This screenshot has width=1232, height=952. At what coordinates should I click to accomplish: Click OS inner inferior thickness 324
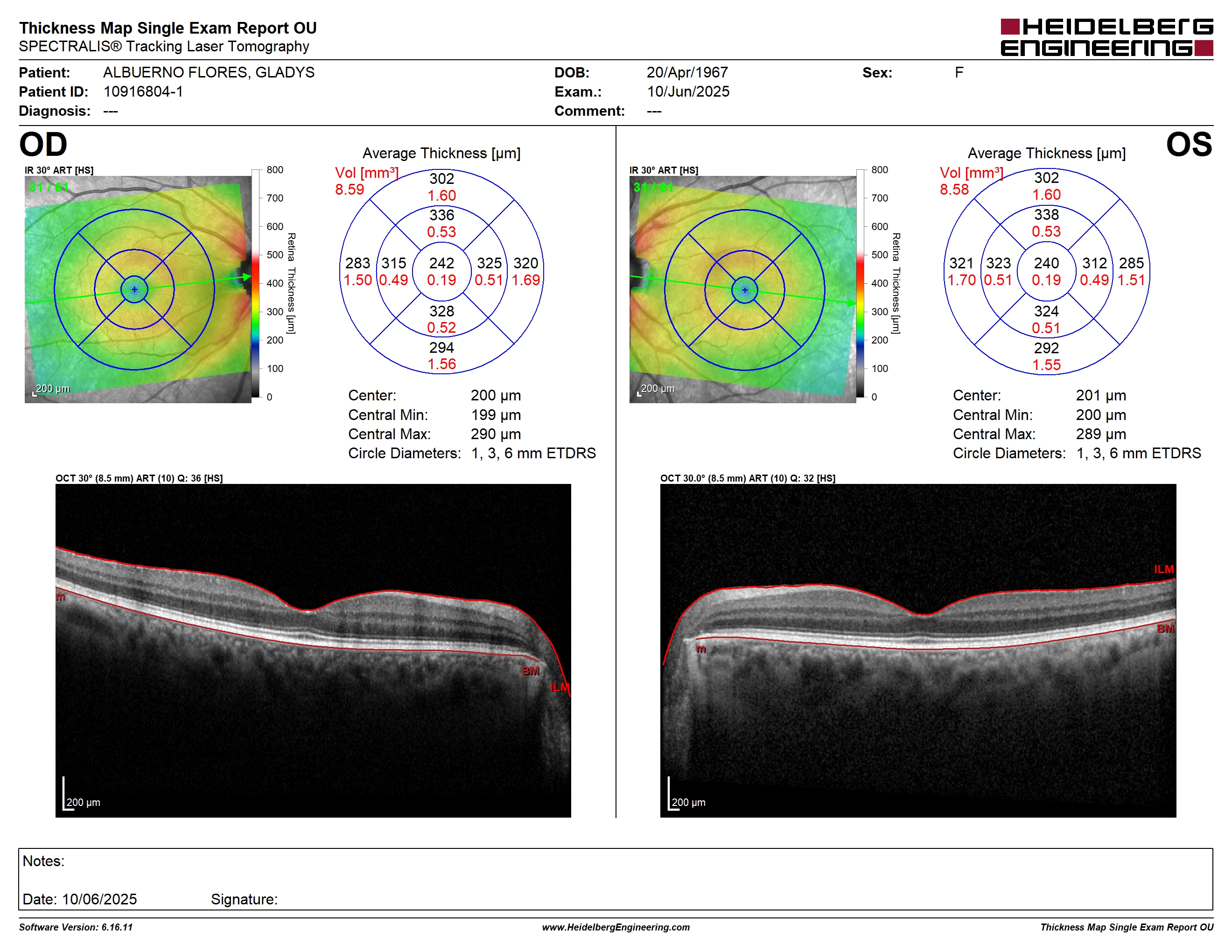(x=1046, y=311)
